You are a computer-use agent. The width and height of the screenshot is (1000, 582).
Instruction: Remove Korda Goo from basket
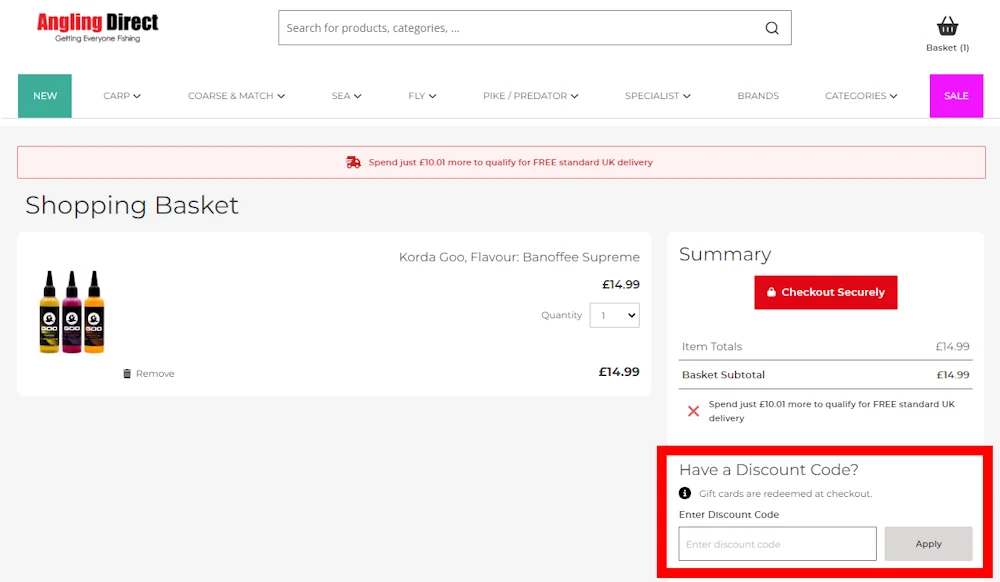tap(149, 374)
